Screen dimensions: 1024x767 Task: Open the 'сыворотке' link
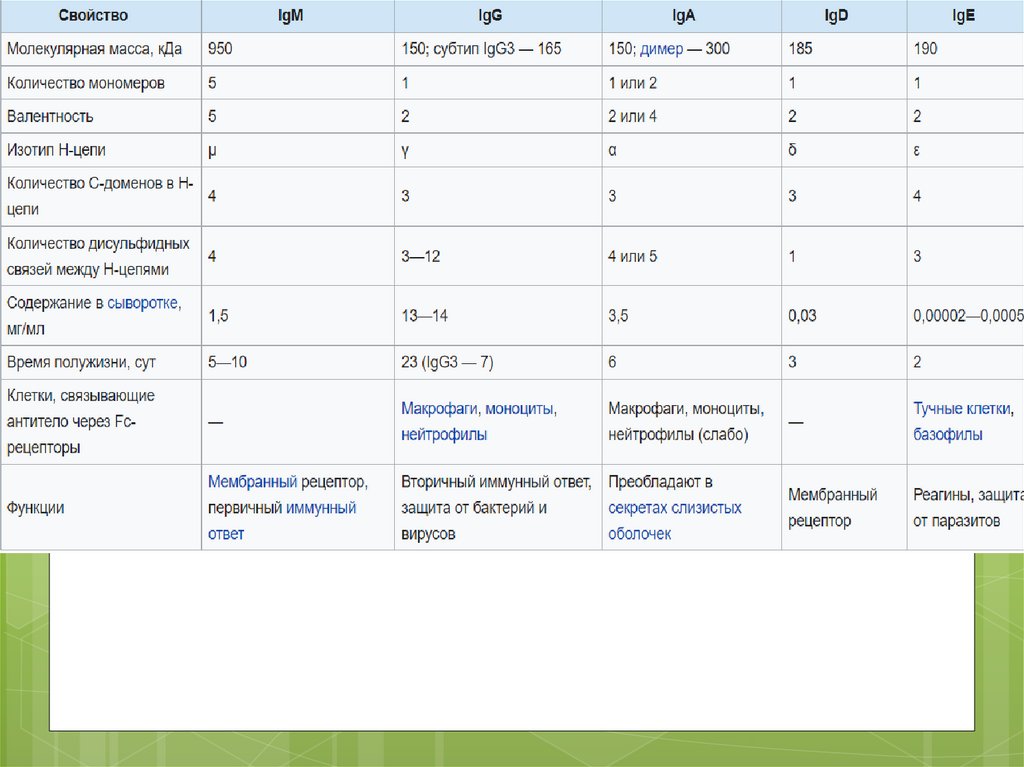click(142, 303)
